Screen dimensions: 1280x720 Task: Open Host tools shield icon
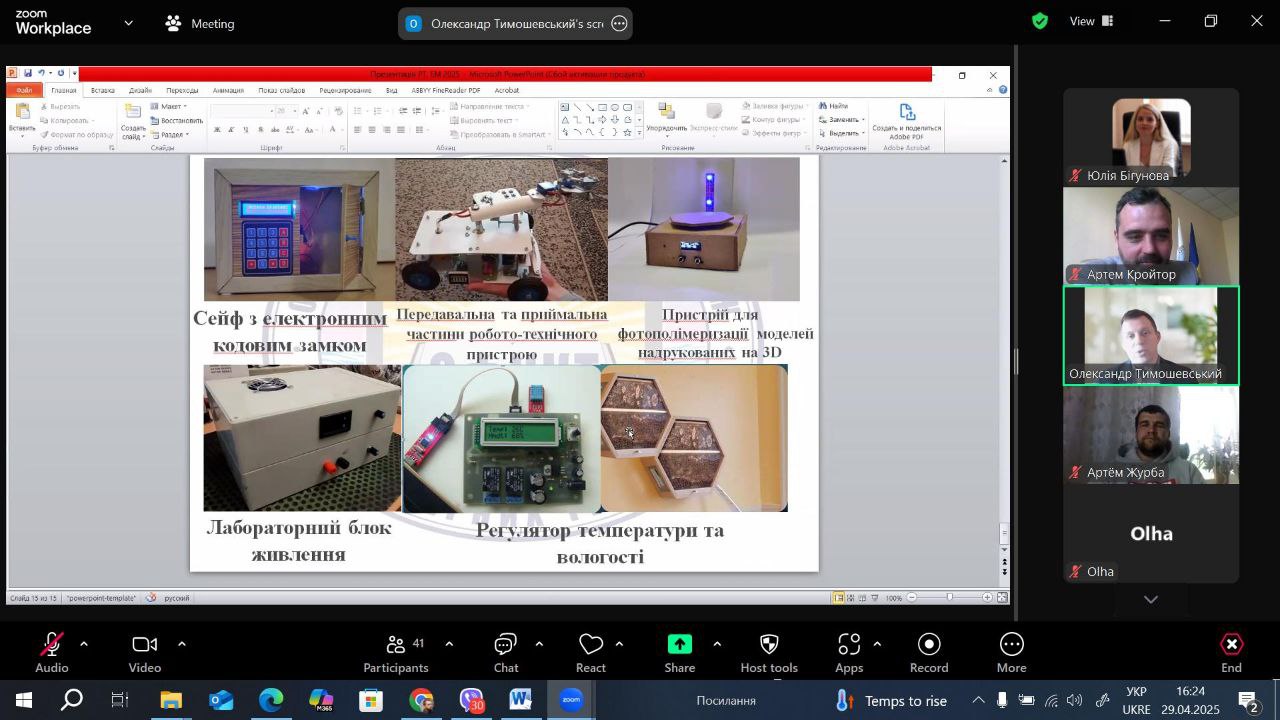pos(769,652)
